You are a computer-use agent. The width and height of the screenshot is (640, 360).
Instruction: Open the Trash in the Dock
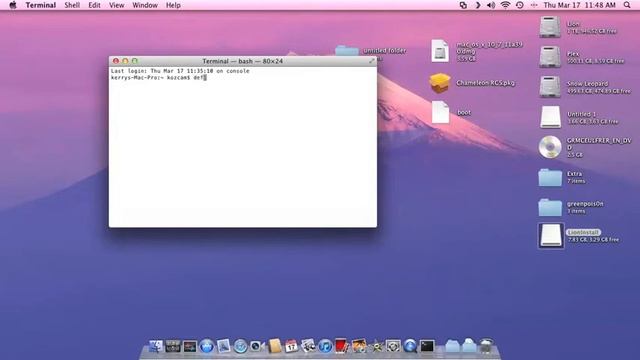[486, 346]
